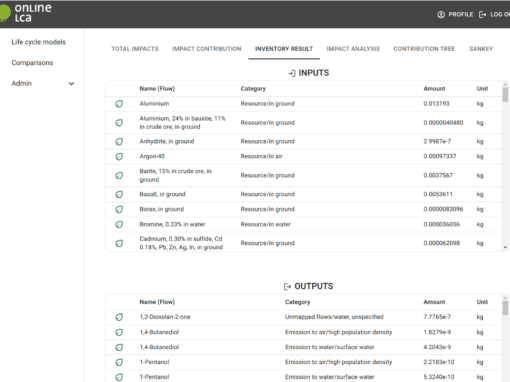510x382 pixels.
Task: Click the INPUTS section heading
Action: click(314, 73)
